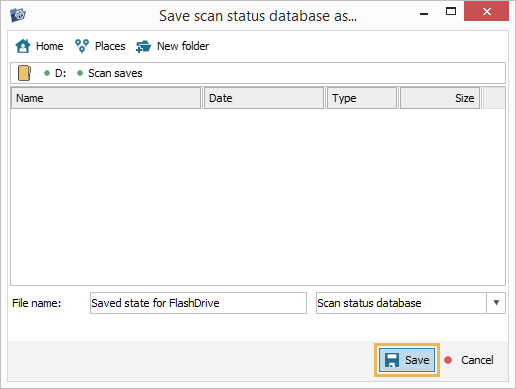Click the application icon in title bar

[x=18, y=15]
